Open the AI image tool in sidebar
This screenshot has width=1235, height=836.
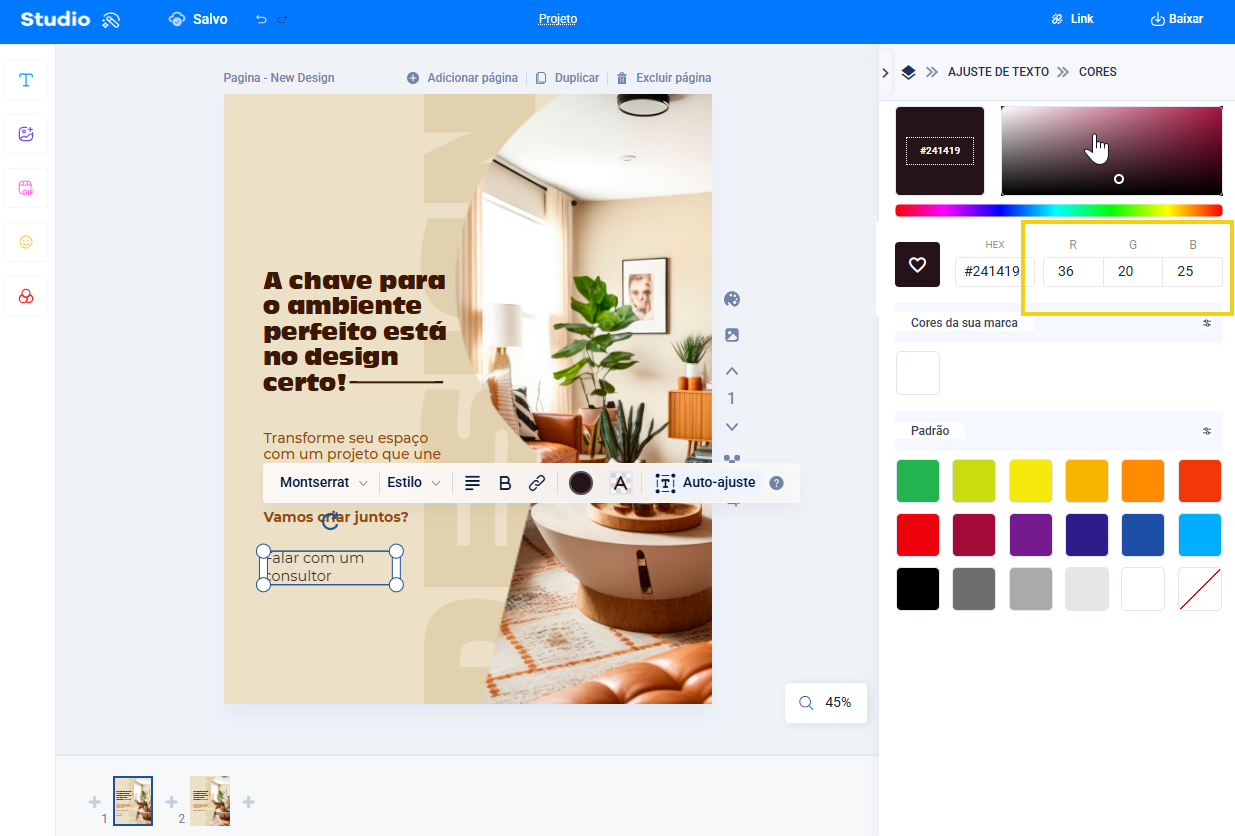point(26,134)
